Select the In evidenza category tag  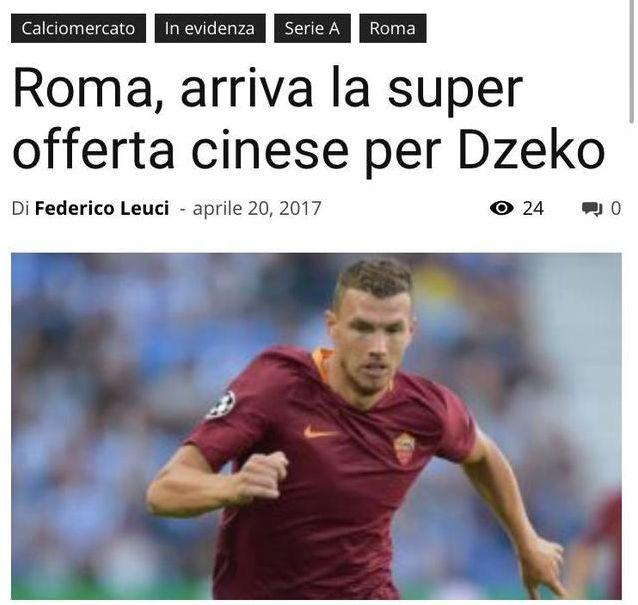[210, 28]
